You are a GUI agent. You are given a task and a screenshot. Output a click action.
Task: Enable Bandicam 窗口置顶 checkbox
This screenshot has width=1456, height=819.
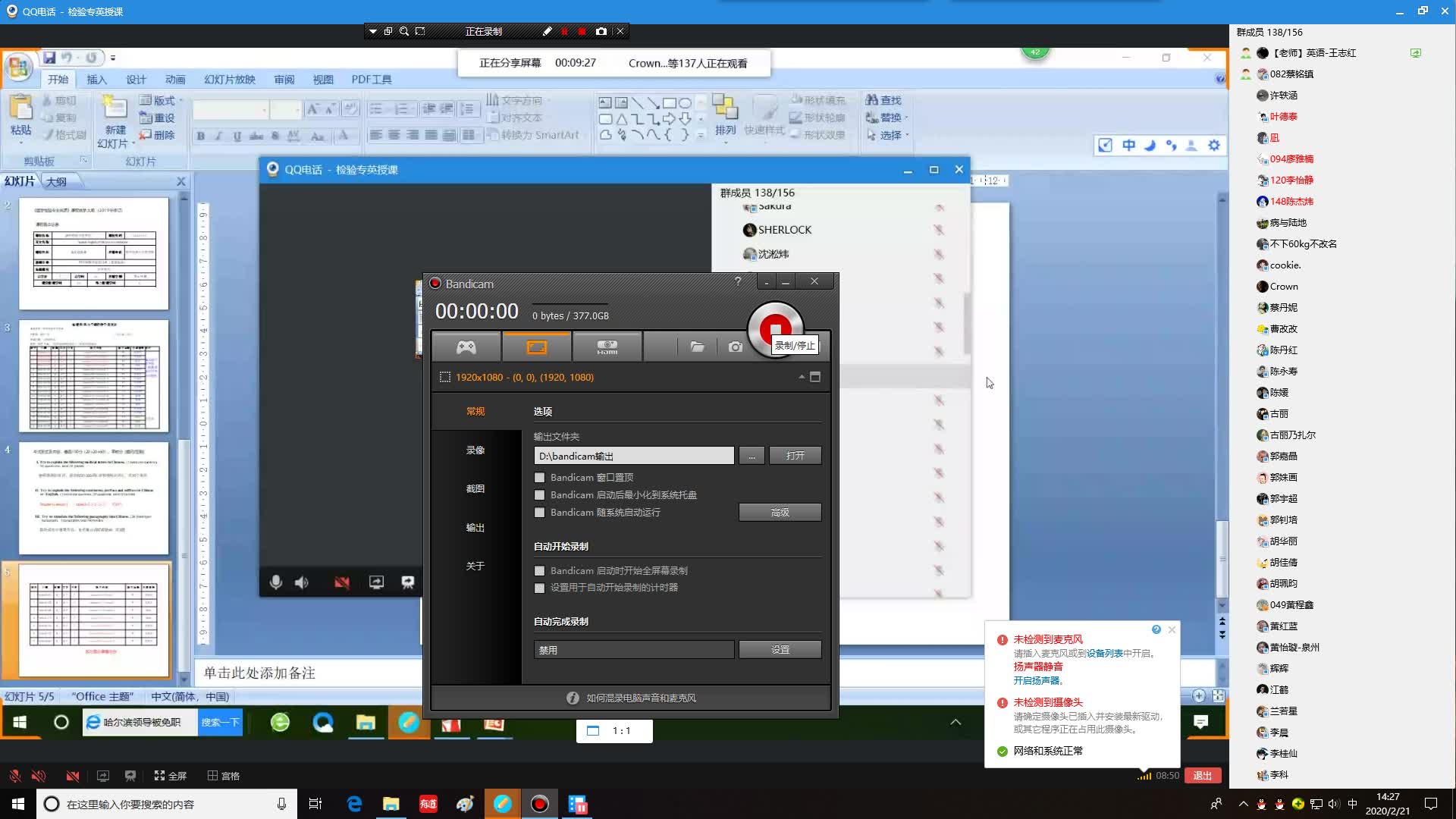click(540, 478)
